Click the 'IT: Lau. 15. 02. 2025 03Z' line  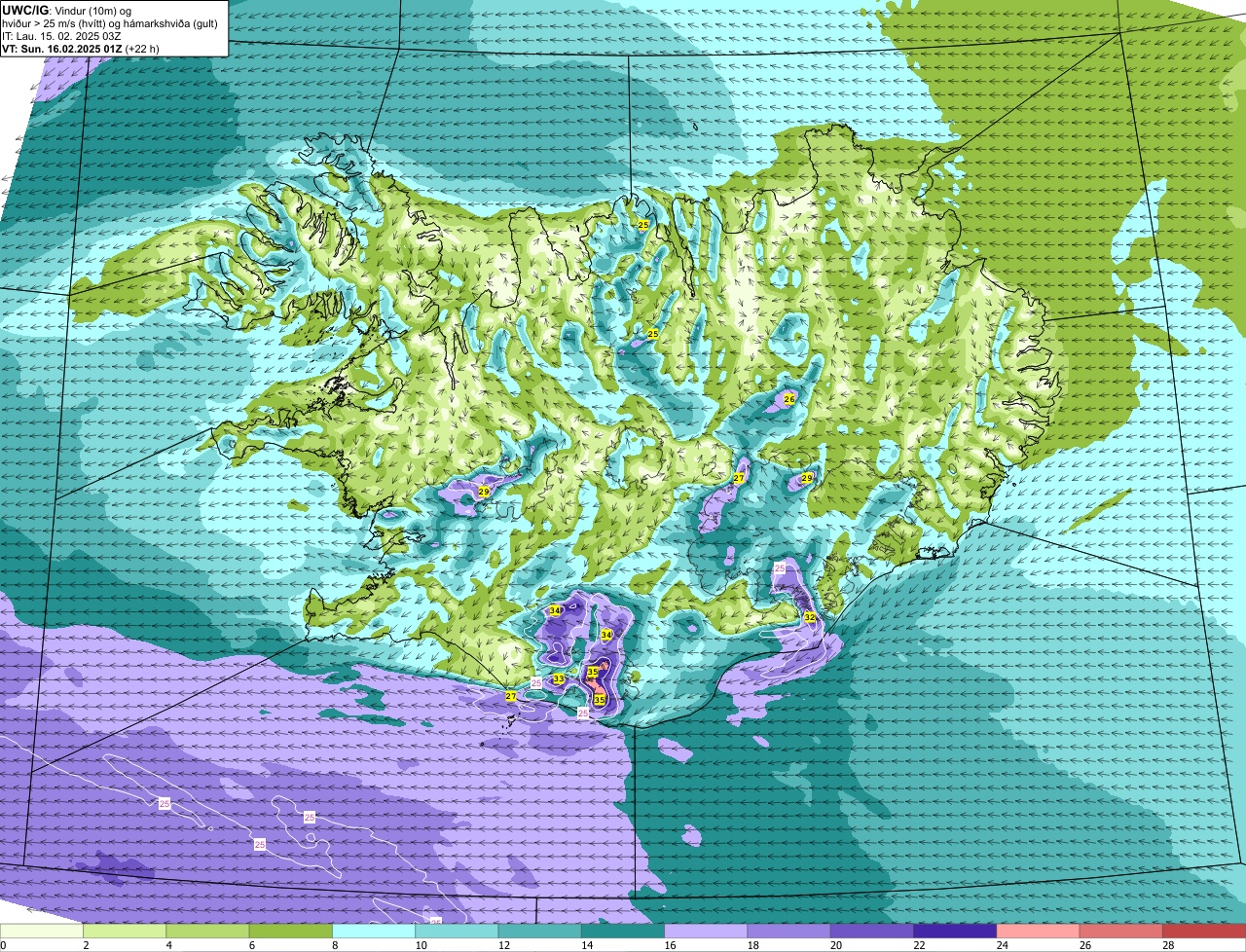pos(61,36)
